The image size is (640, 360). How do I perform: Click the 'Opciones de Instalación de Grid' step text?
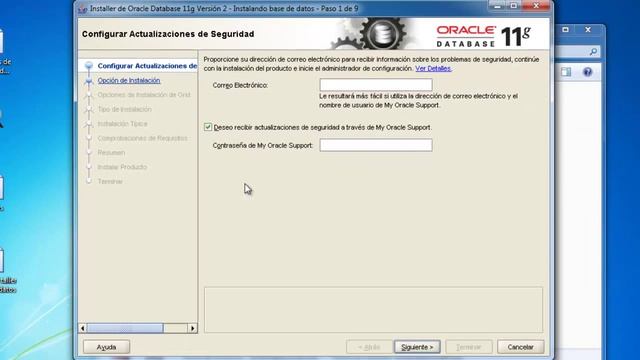(144, 95)
